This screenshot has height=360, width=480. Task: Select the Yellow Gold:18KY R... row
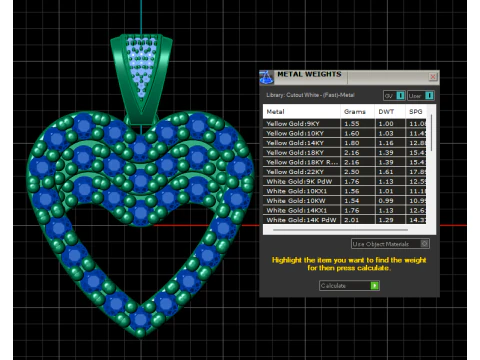coord(345,162)
